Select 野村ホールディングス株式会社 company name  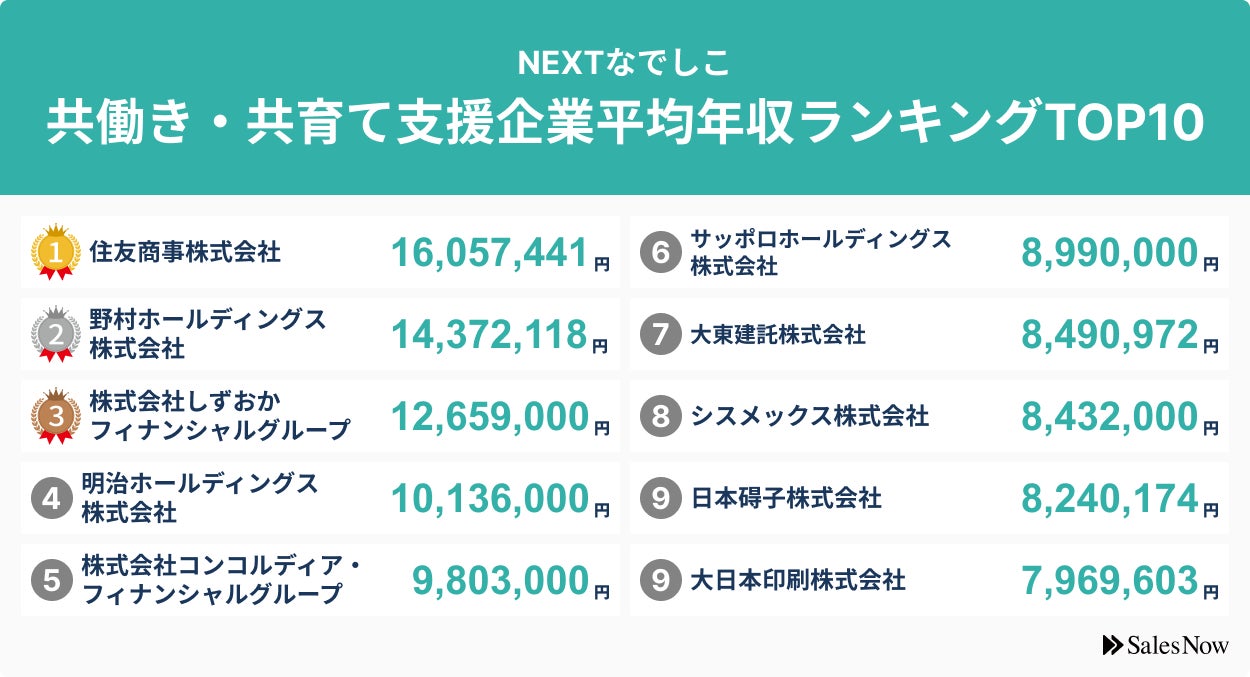tap(207, 334)
